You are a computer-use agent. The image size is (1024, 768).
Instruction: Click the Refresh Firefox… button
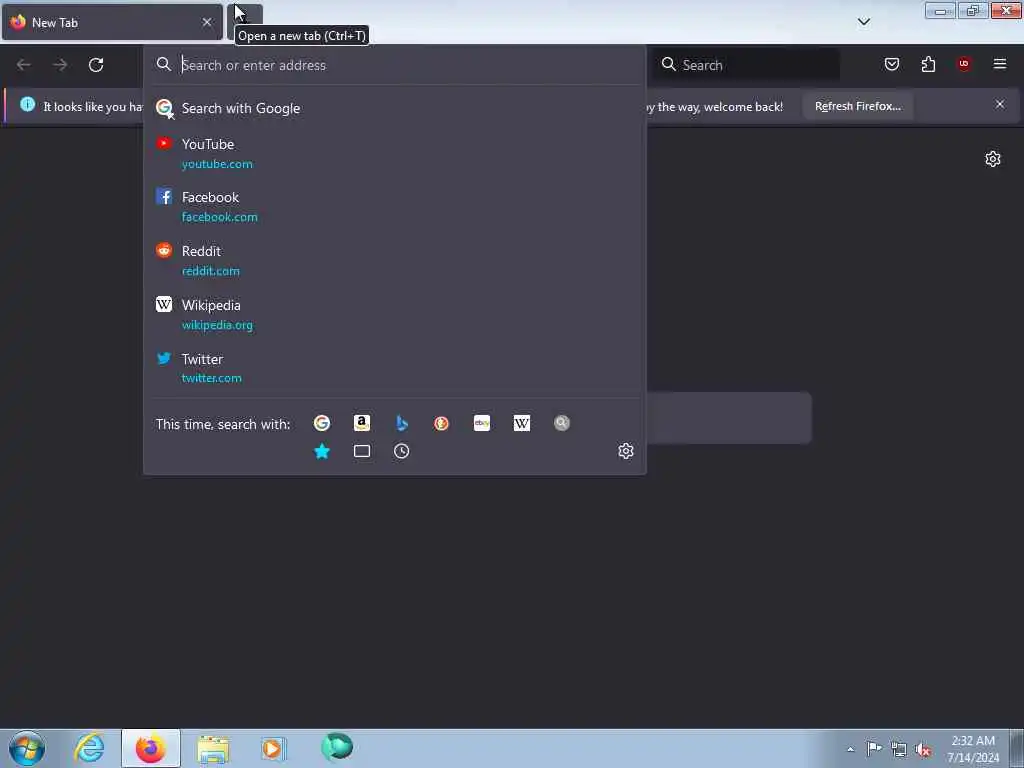point(857,106)
